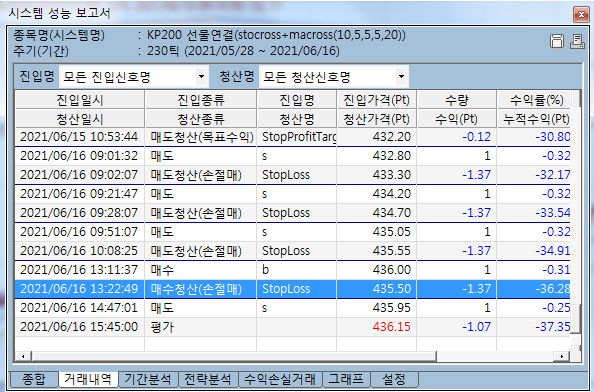Click the save report icon

click(x=556, y=41)
